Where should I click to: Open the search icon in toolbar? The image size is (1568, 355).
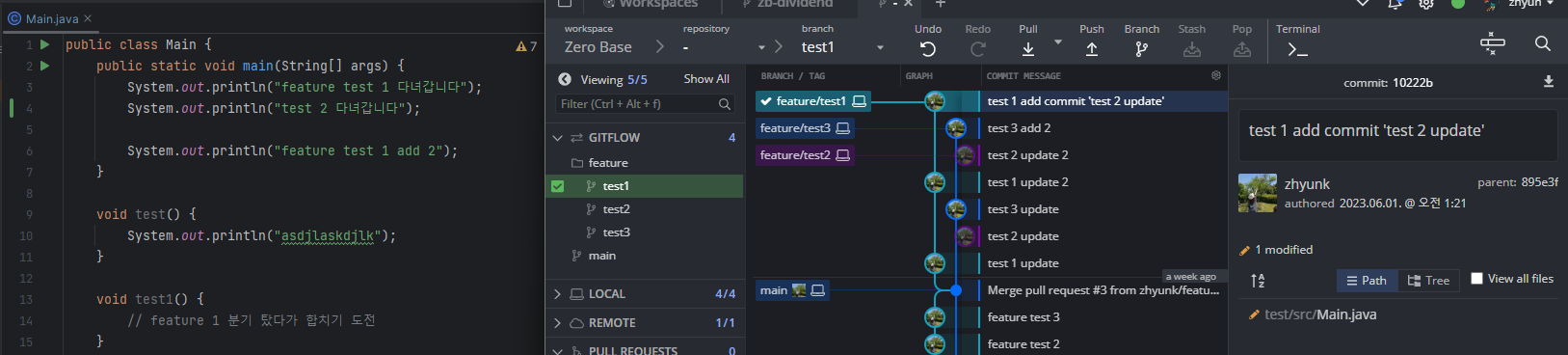pyautogui.click(x=1542, y=43)
